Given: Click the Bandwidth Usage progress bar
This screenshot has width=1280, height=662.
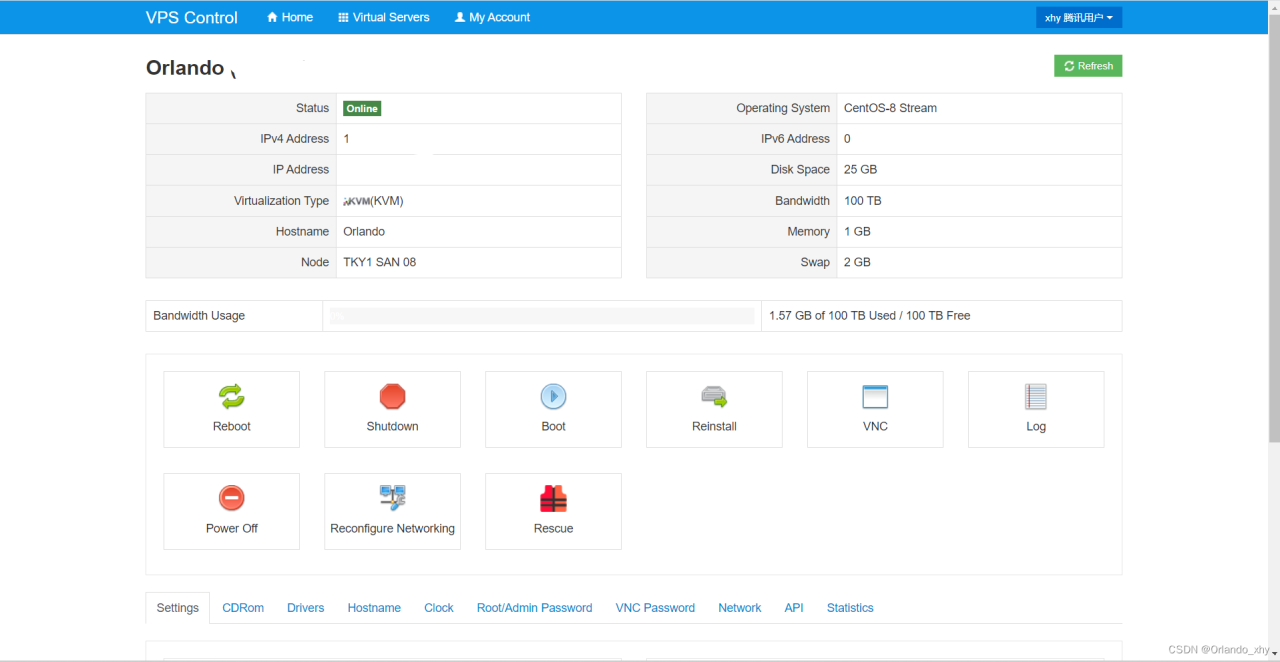Looking at the screenshot, I should [x=541, y=316].
